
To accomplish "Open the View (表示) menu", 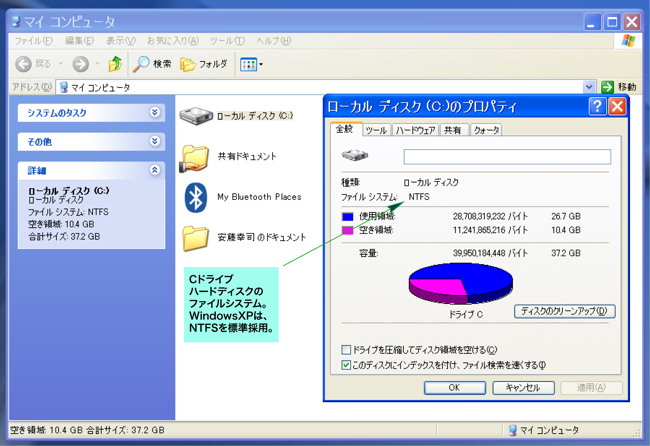I will tap(121, 41).
